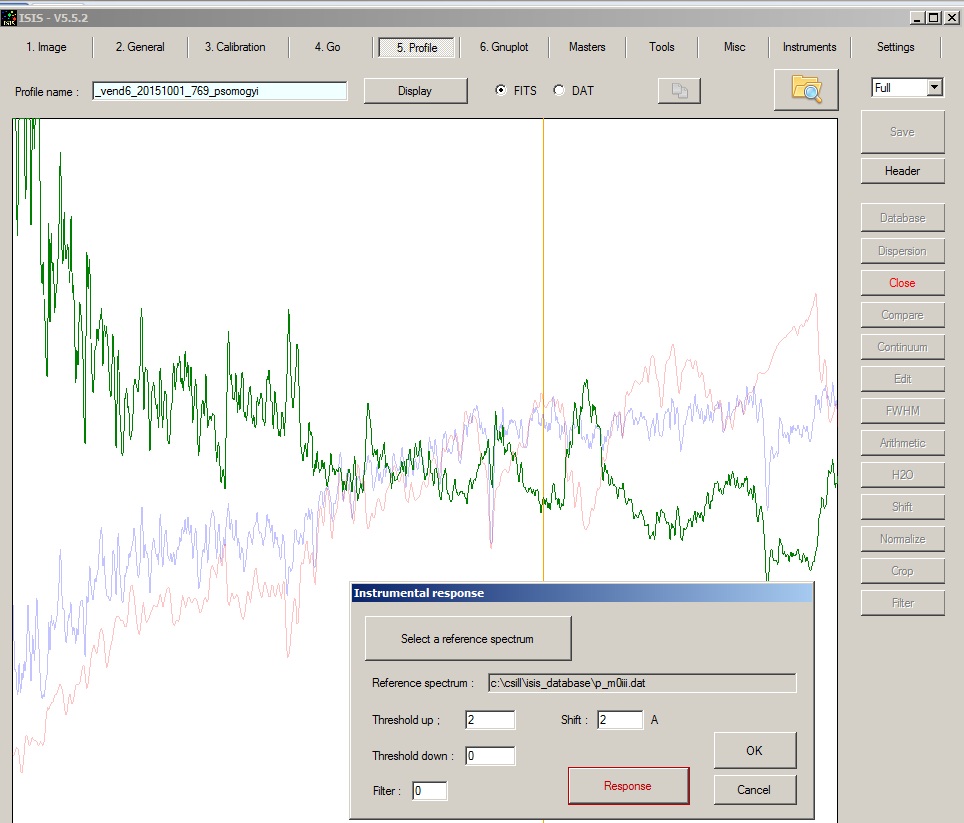Click the Continuum button
Viewport: 964px width, 823px height.
903,347
